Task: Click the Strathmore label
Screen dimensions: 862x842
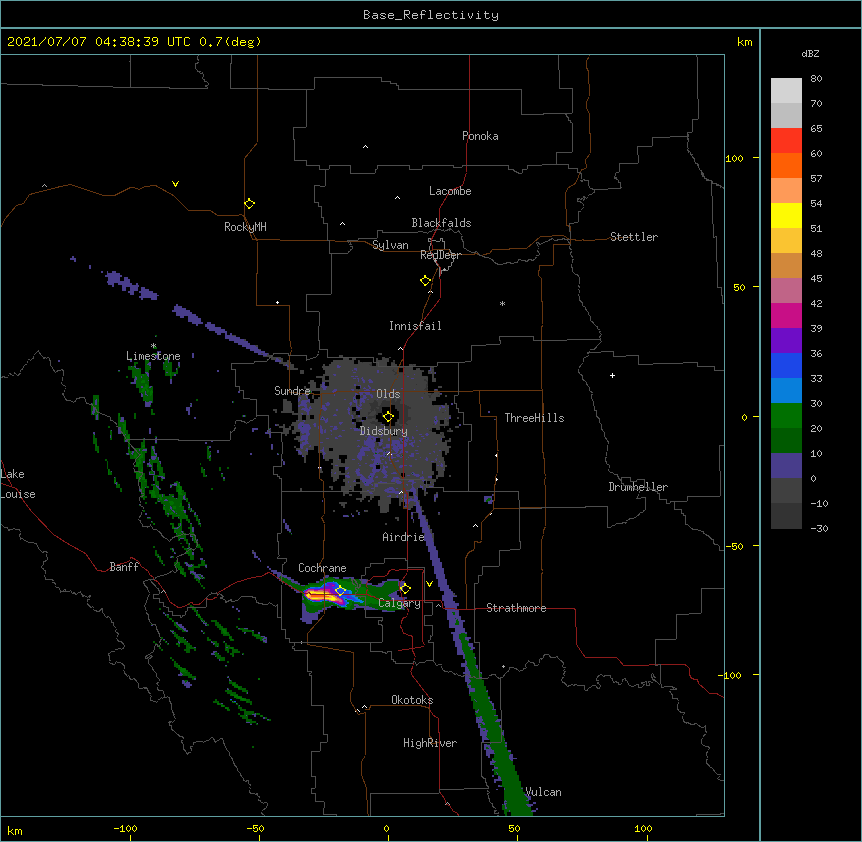Action: point(516,608)
